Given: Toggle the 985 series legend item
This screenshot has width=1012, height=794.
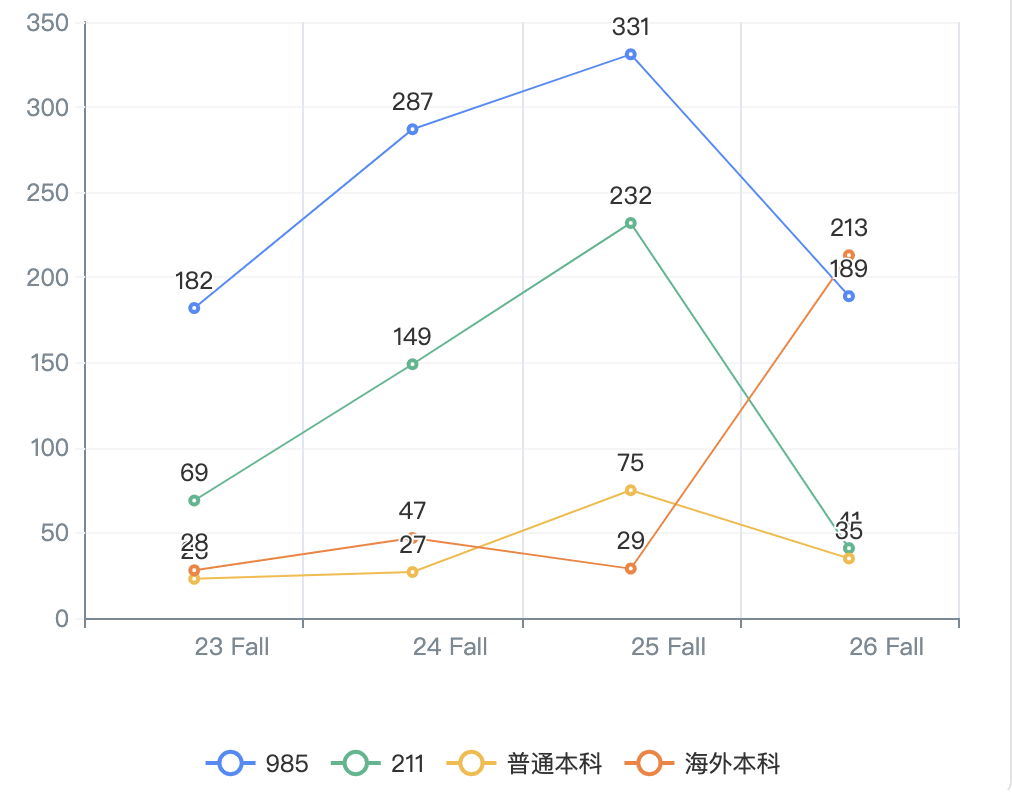Looking at the screenshot, I should 257,764.
